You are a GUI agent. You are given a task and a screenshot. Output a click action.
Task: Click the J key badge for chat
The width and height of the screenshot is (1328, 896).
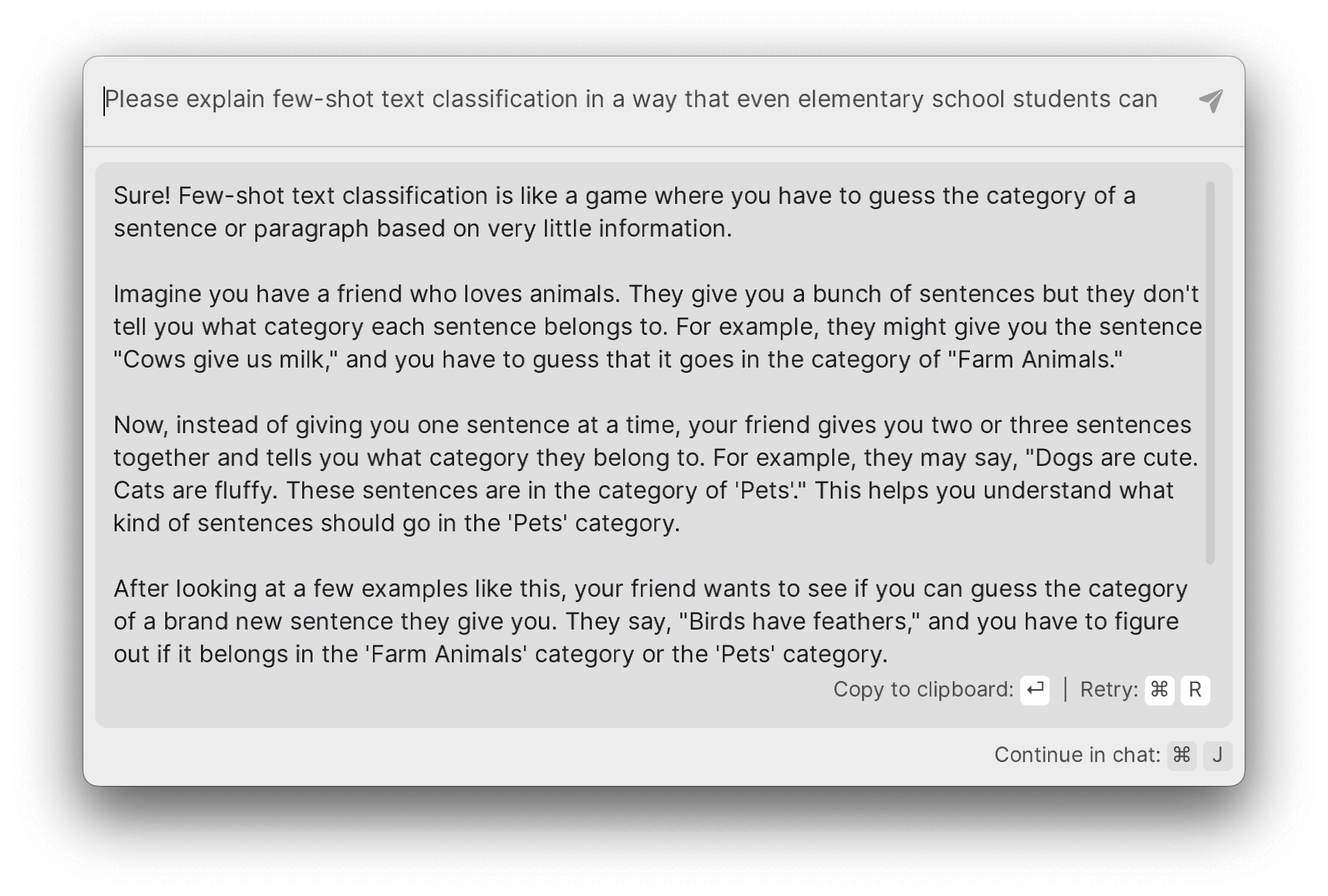point(1218,755)
